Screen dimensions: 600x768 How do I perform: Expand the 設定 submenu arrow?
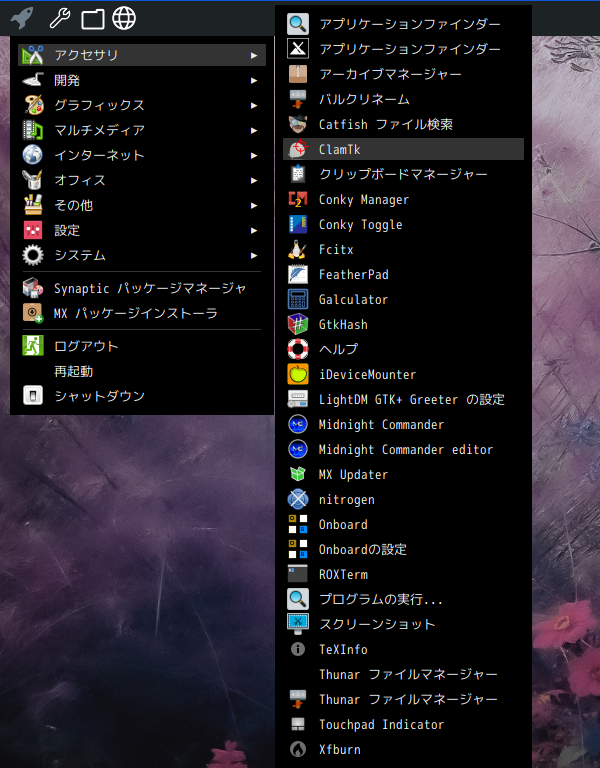pos(254,230)
